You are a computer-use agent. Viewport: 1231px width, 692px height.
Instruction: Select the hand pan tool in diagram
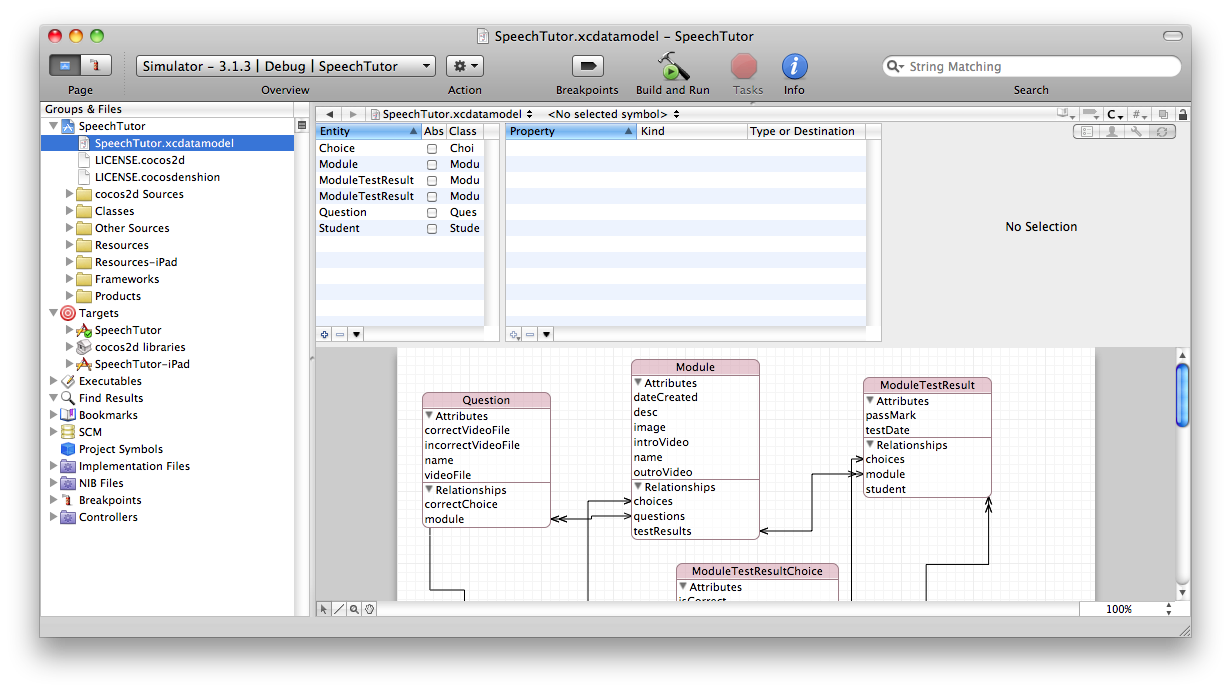click(369, 608)
